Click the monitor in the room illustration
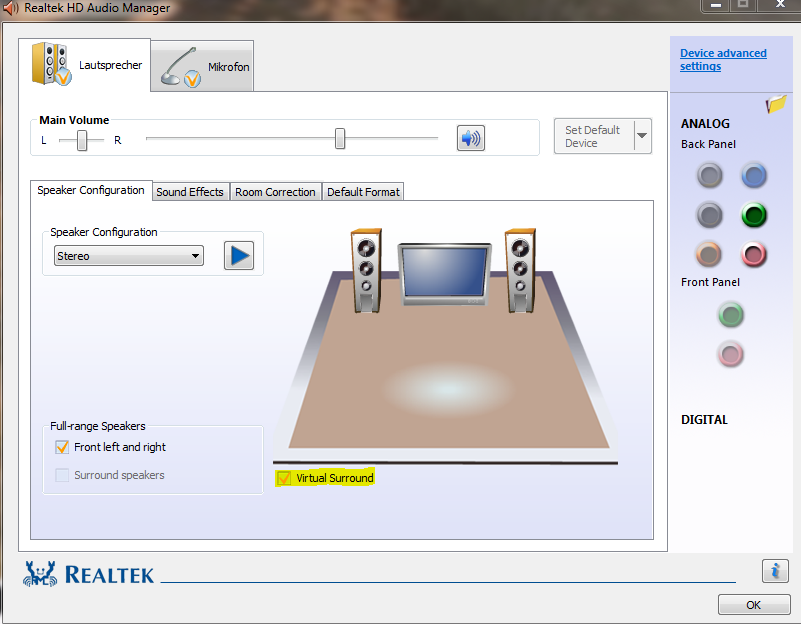801x624 pixels. click(444, 275)
